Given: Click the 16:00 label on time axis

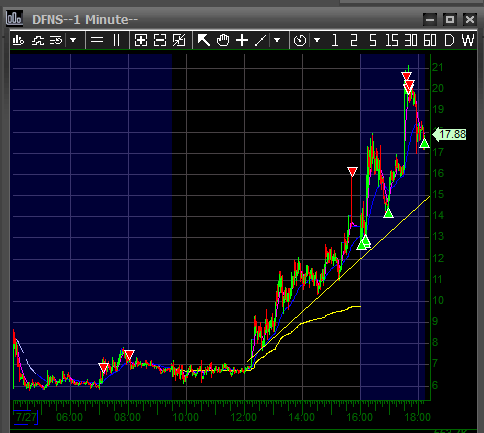Looking at the screenshot, I should 359,417.
